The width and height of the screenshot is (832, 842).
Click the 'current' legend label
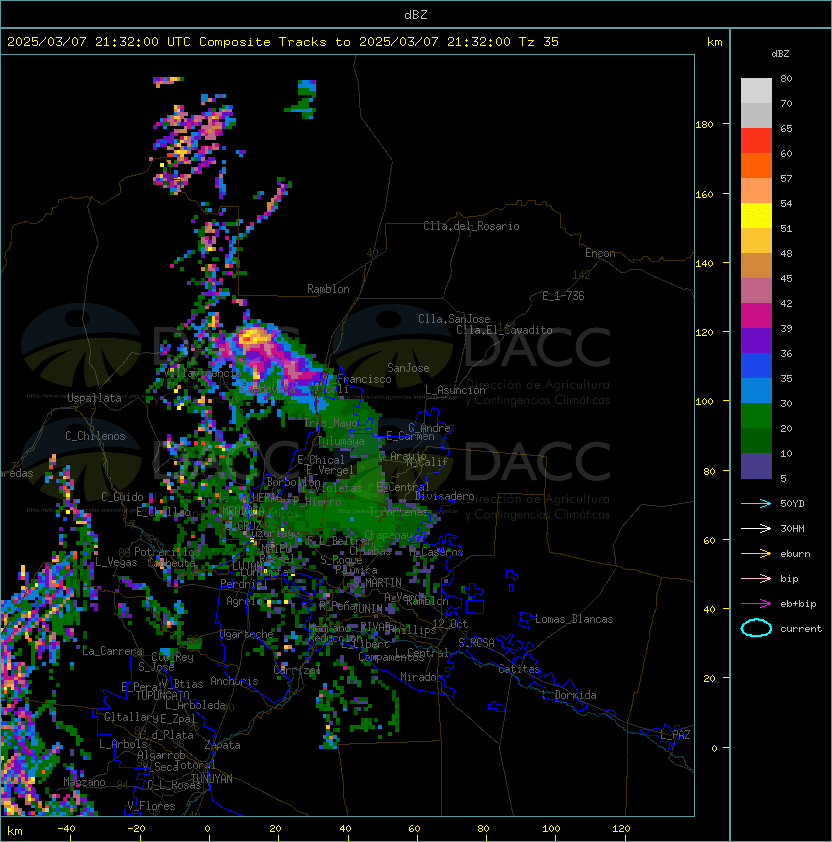point(801,629)
